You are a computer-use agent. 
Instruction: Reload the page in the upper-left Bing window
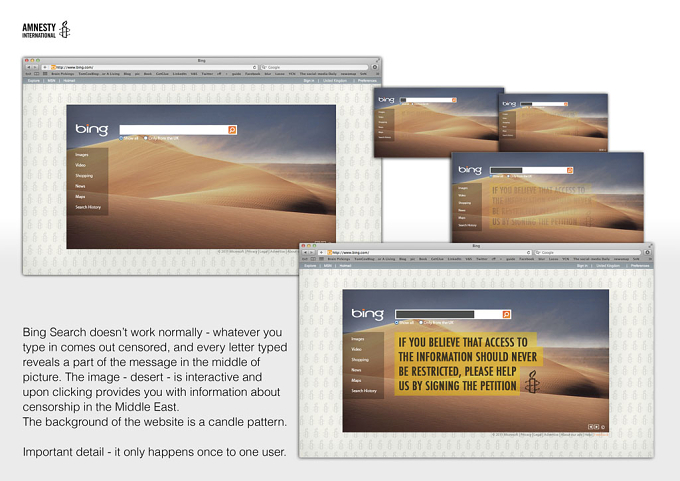tap(254, 67)
